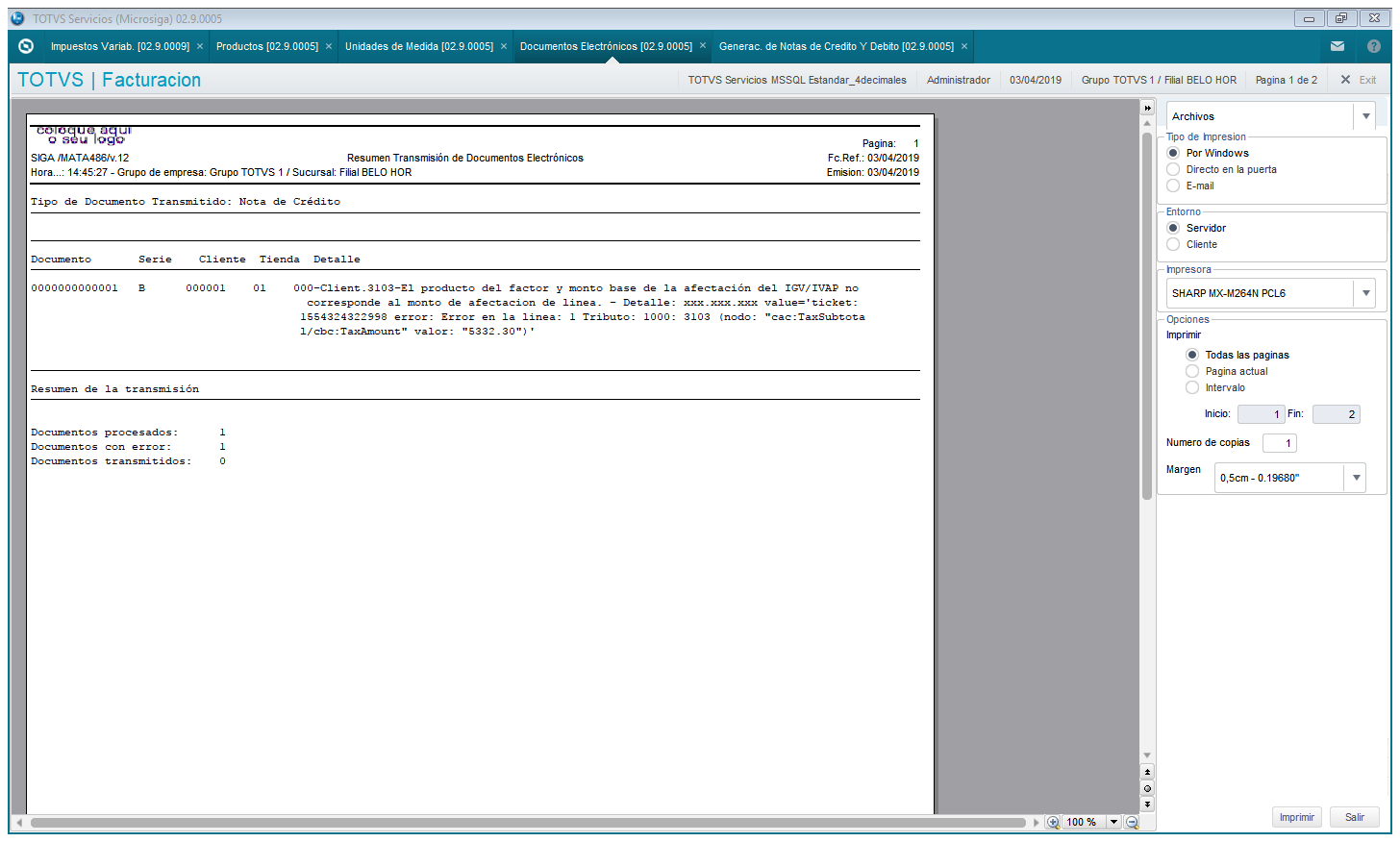Switch to Documentos Electrónicos tab
This screenshot has width=1400, height=842.
point(606,46)
